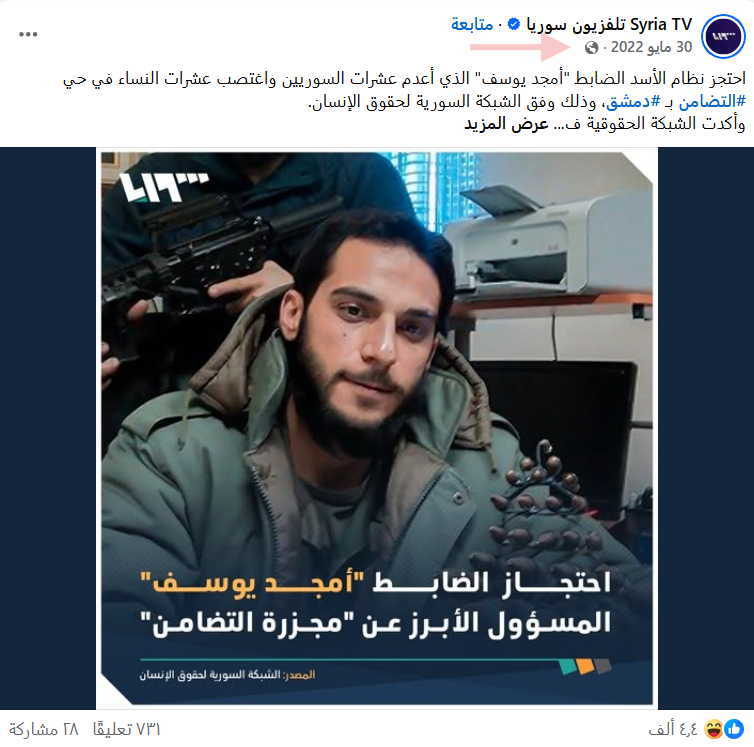
Task: Click the blue like reaction icon
Action: (734, 729)
